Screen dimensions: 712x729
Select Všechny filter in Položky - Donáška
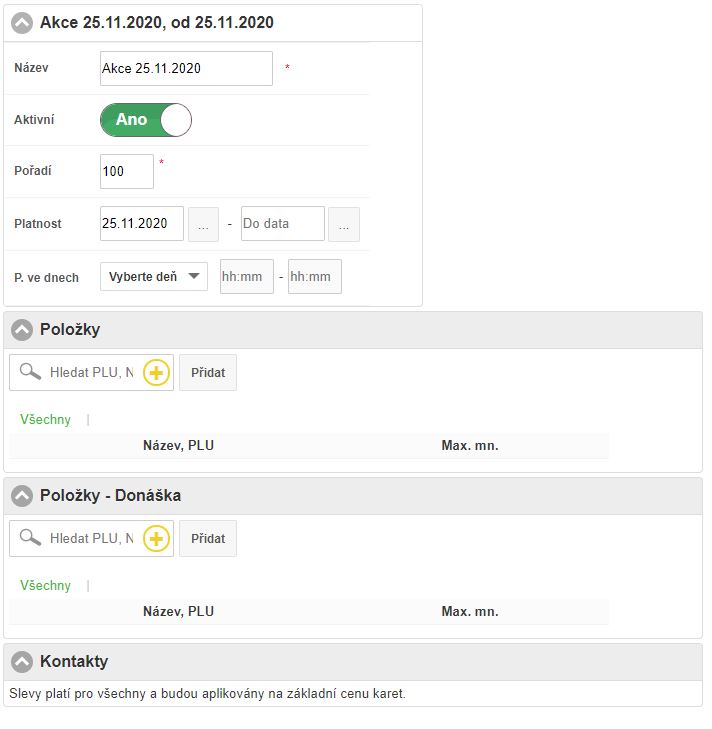[46, 586]
